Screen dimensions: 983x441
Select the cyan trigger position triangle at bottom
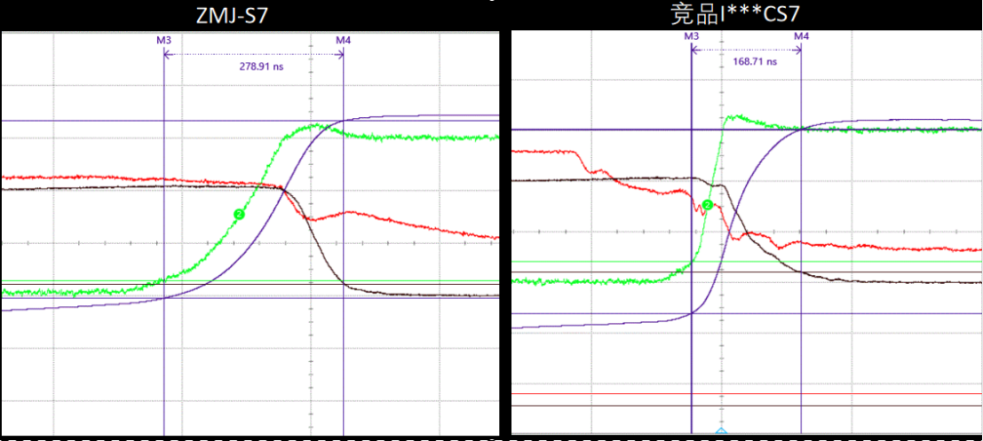pyautogui.click(x=720, y=433)
